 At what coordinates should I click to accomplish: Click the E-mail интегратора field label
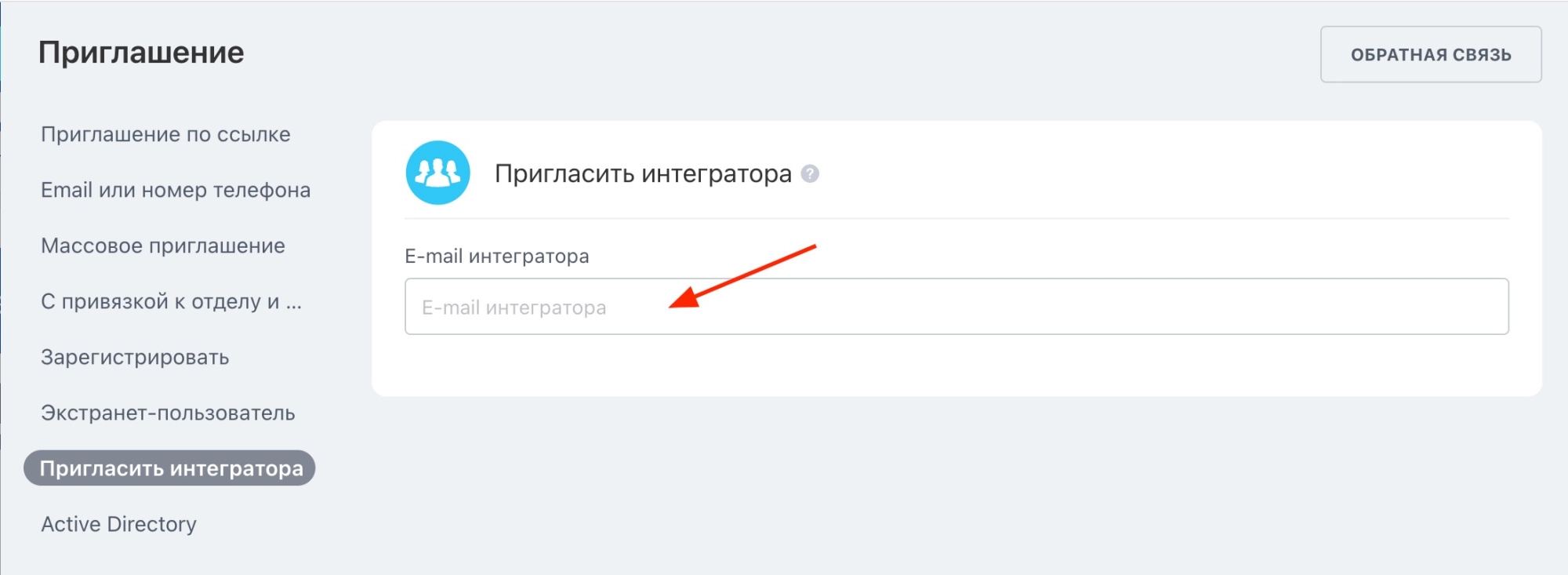(496, 257)
